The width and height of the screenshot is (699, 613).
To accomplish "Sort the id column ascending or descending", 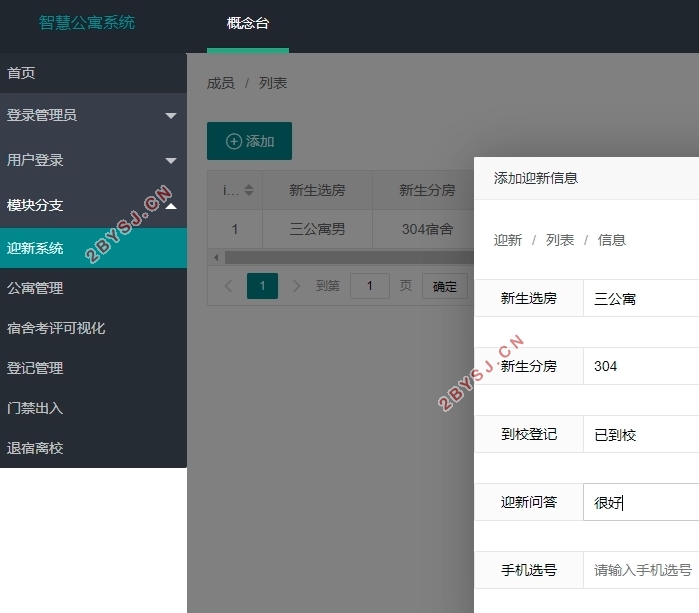I will 249,190.
